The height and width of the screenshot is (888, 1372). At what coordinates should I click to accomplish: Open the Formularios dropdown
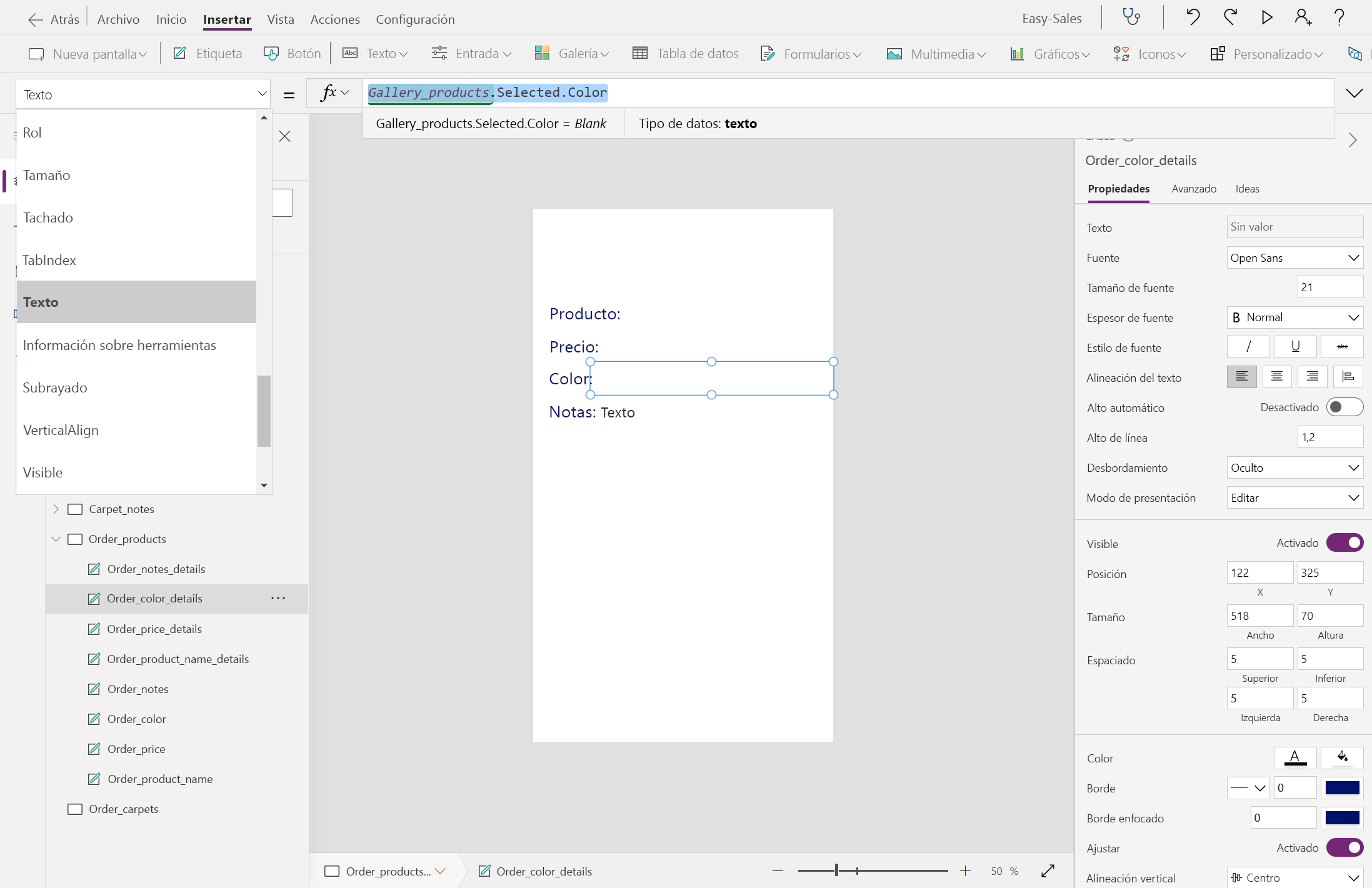(x=811, y=54)
